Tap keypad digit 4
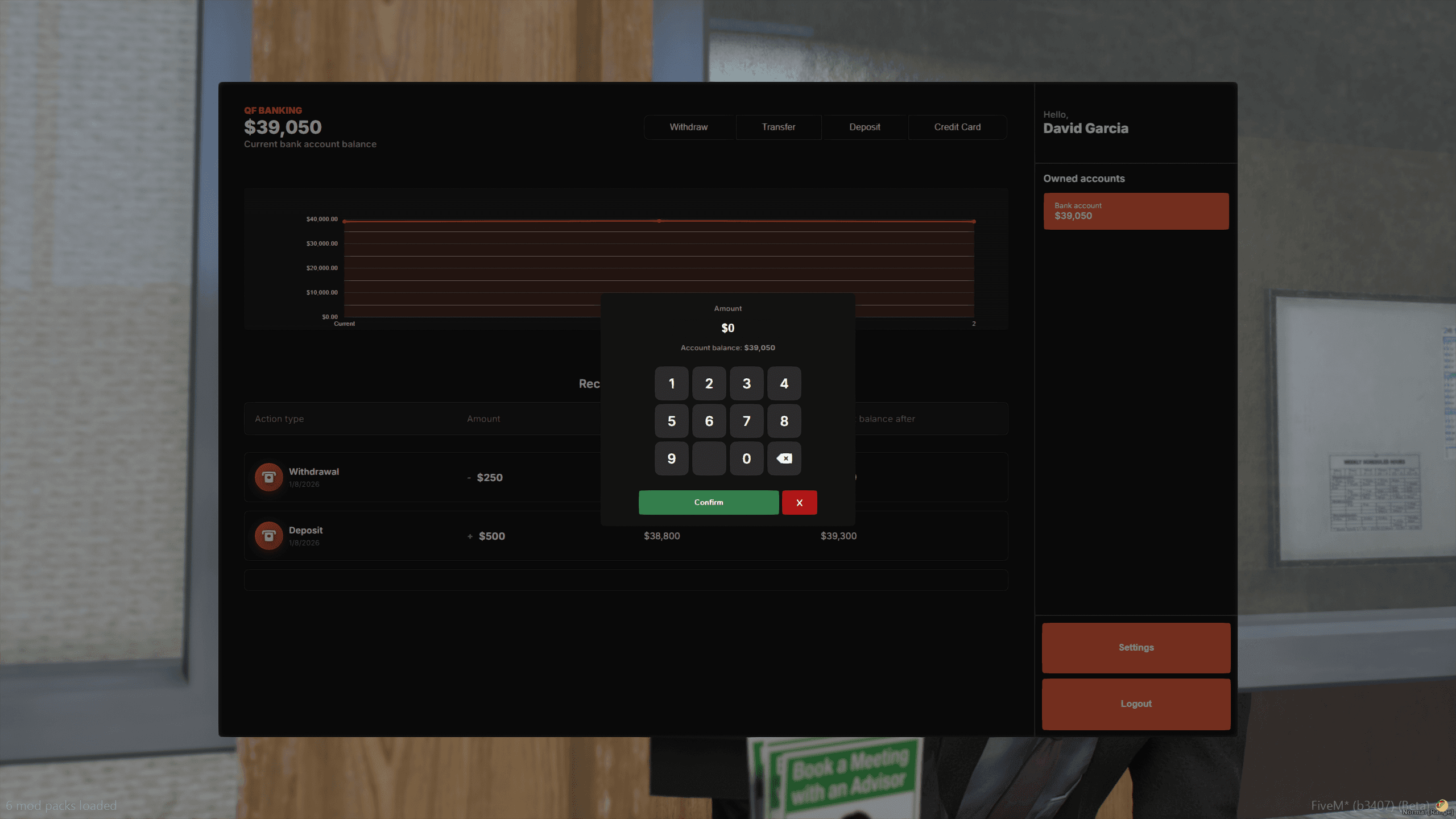 click(784, 383)
